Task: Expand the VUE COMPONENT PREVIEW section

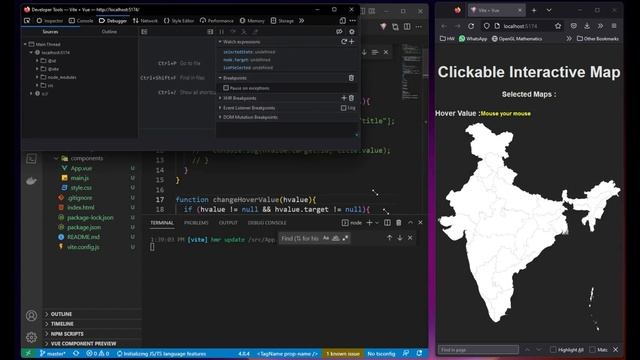Action: pos(83,343)
